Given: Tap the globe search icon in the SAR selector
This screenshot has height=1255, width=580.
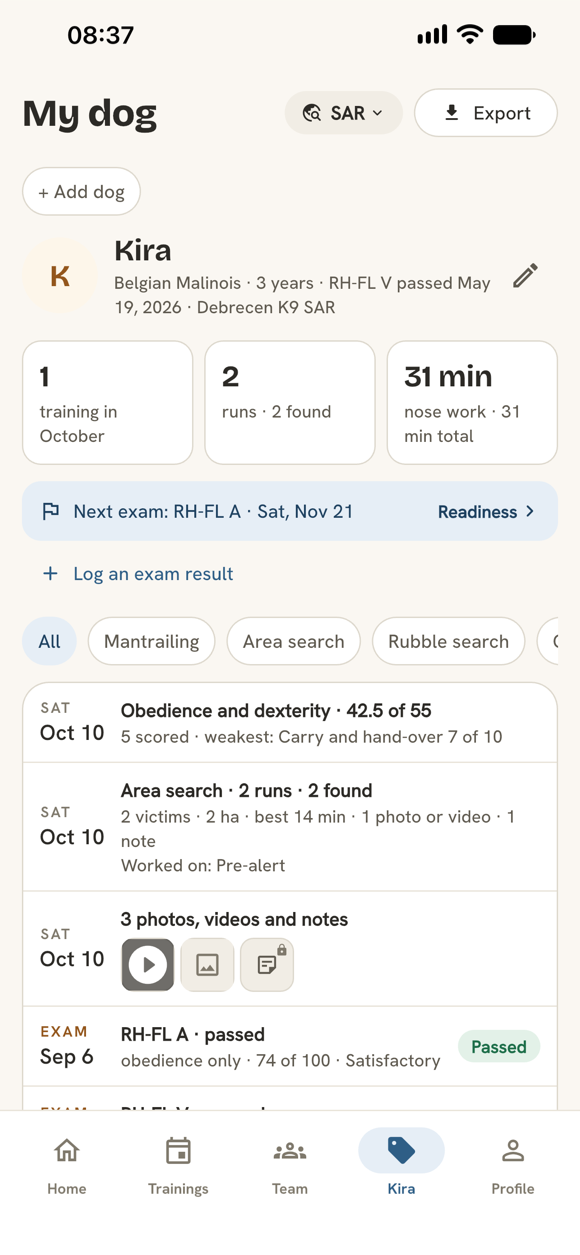Looking at the screenshot, I should [312, 113].
